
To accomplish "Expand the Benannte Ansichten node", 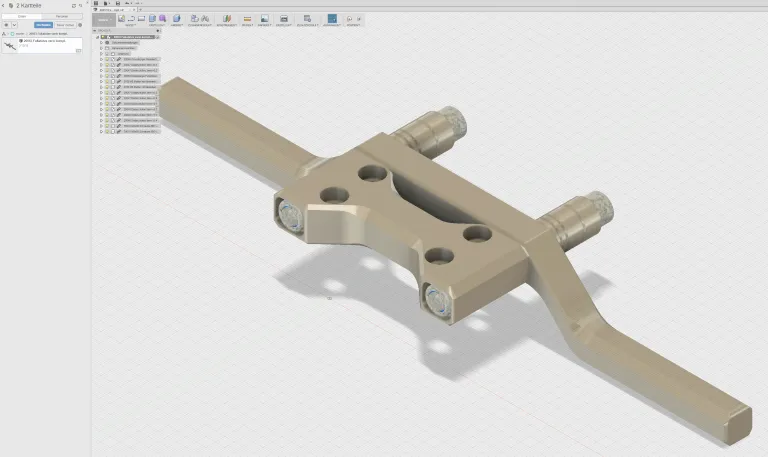I will (x=101, y=48).
